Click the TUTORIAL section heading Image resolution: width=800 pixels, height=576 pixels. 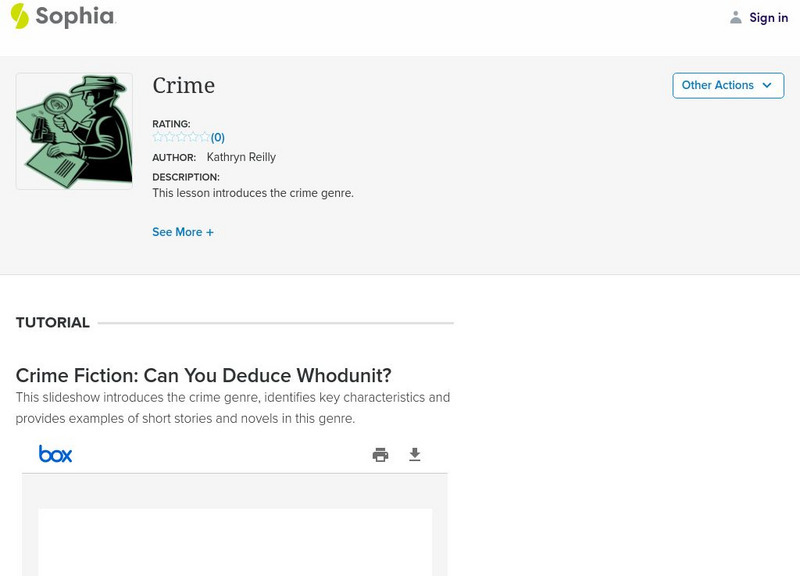coord(53,322)
